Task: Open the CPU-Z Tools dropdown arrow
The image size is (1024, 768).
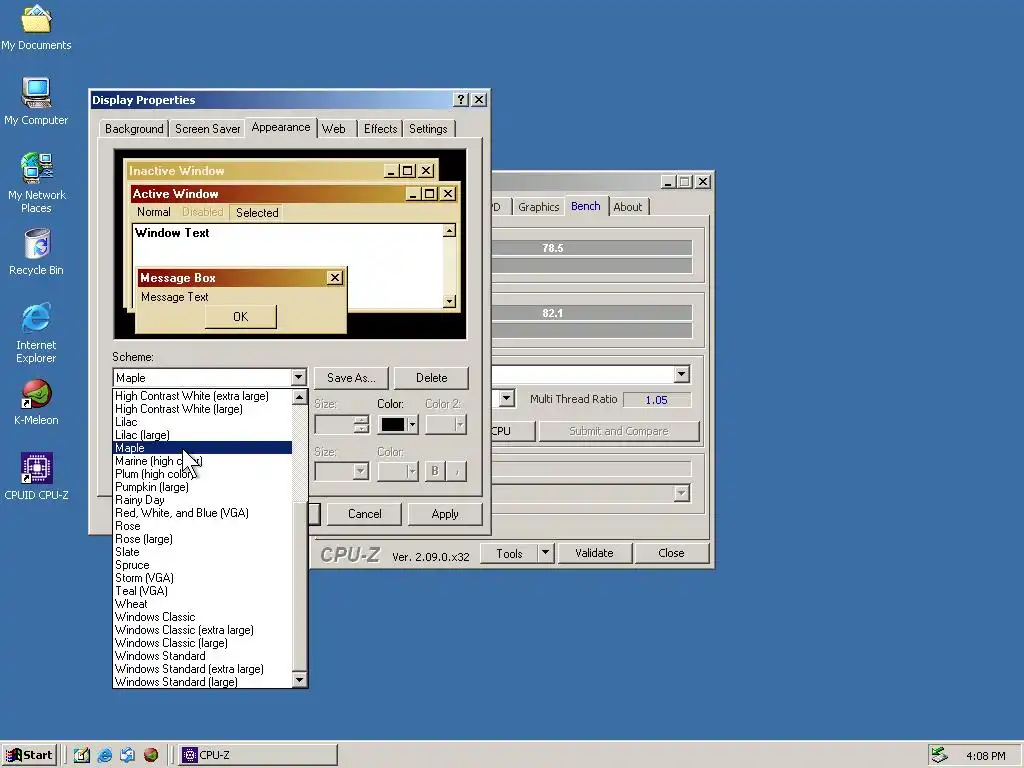Action: [545, 553]
